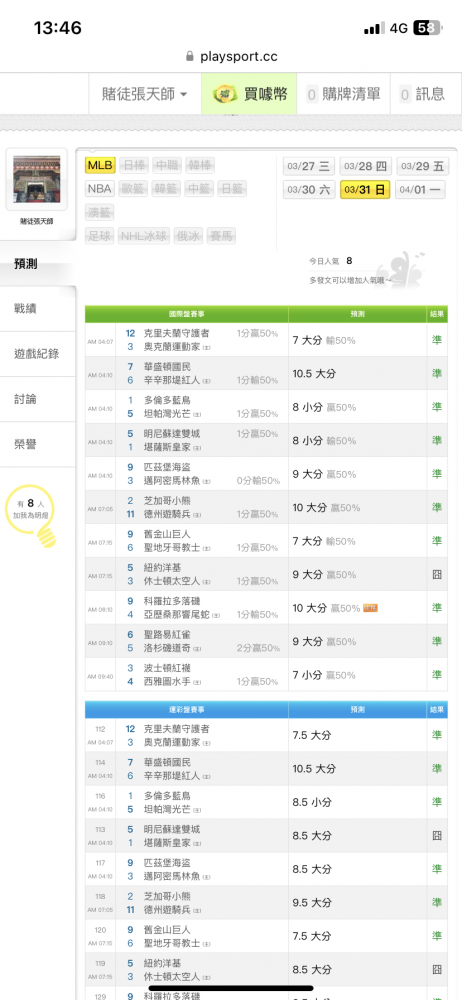Tap the 國際盤賽事 table header
This screenshot has height=1000, width=462.
point(186,314)
